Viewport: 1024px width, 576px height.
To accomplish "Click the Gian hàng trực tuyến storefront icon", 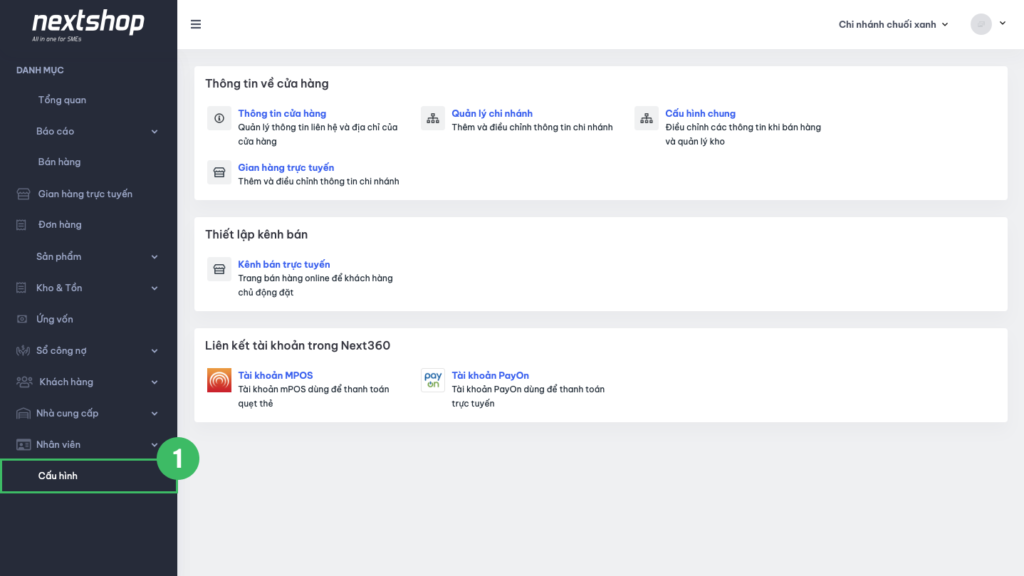I will click(219, 172).
